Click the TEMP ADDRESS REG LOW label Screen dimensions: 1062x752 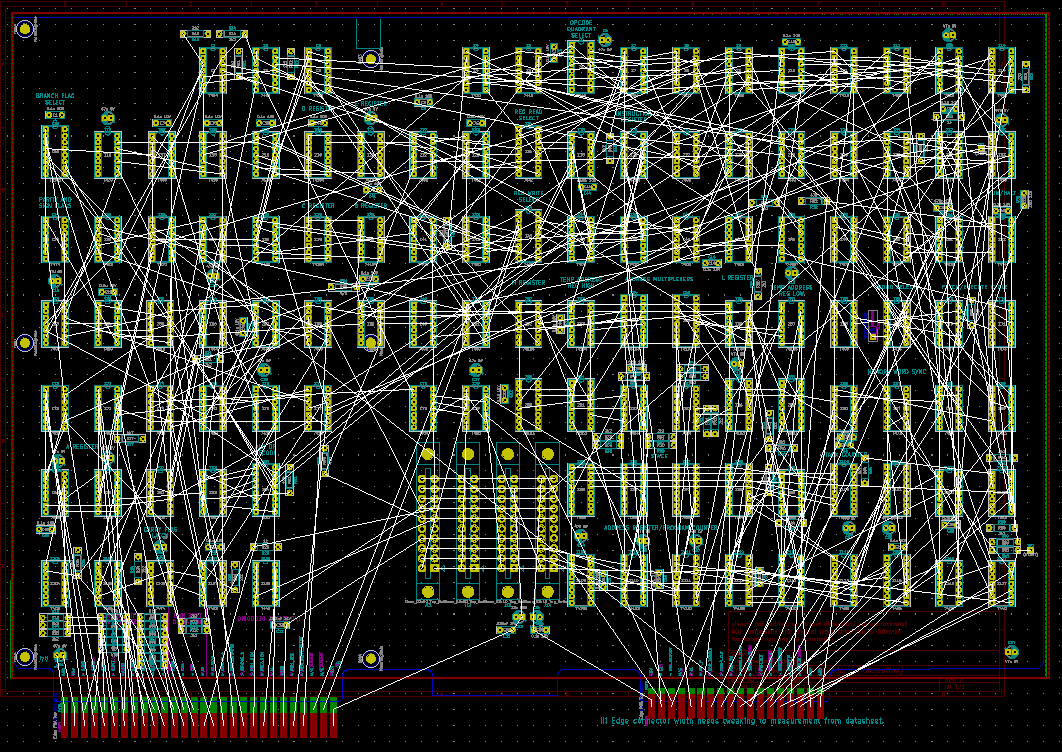pyautogui.click(x=791, y=291)
